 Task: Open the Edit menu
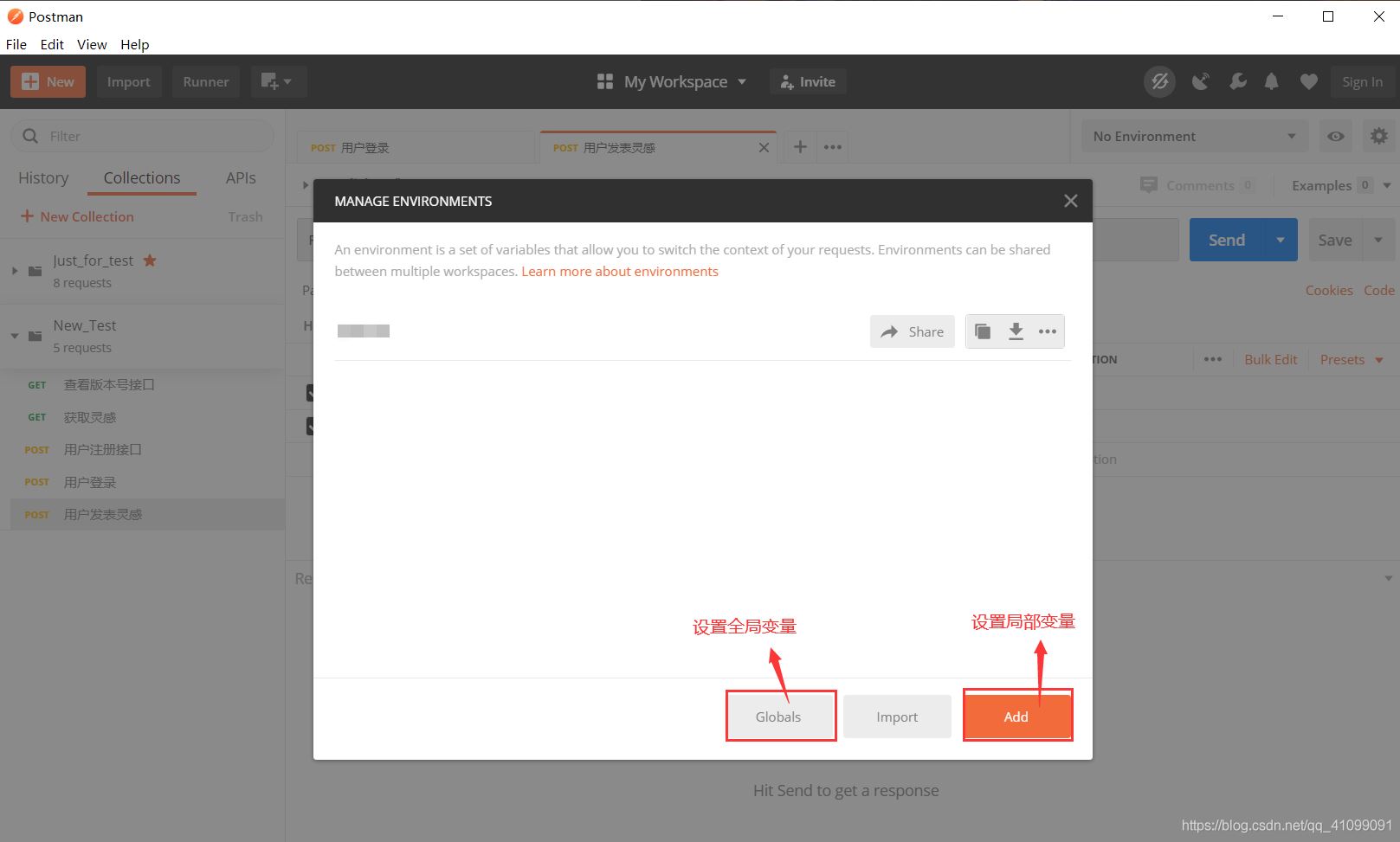[x=52, y=44]
